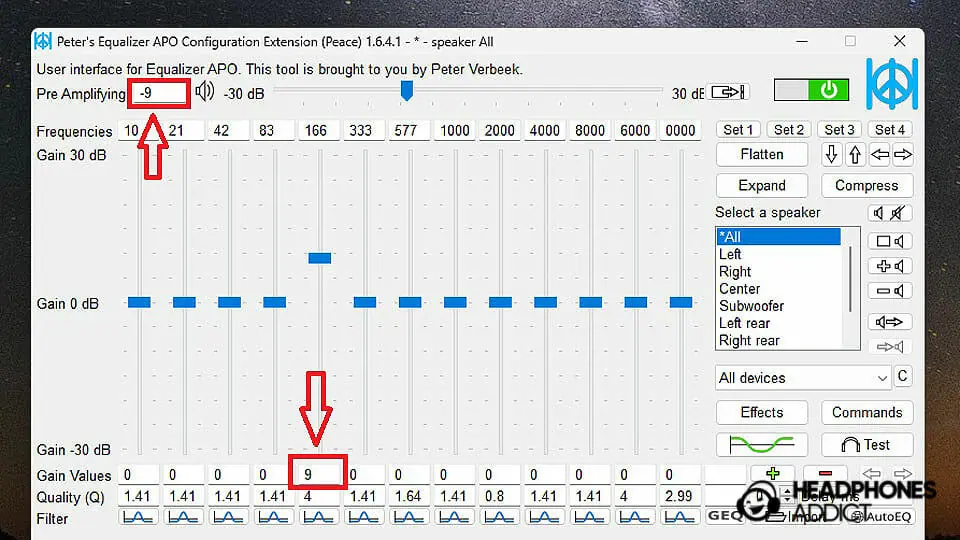Click the battery-arrow icon right of the pre-amp slider

728,92
